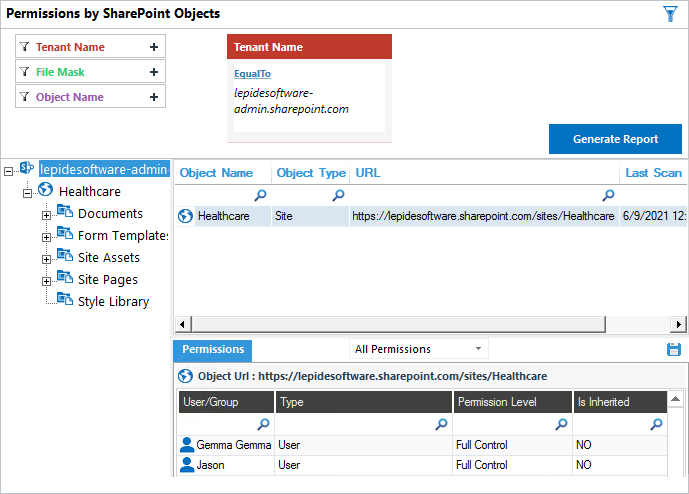
Task: Select Style Library tree item
Action: tap(113, 301)
